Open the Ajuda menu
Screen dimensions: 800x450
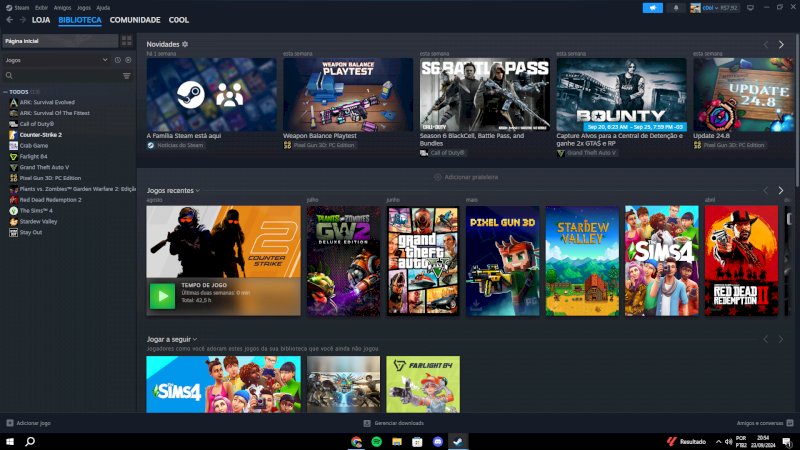click(103, 8)
